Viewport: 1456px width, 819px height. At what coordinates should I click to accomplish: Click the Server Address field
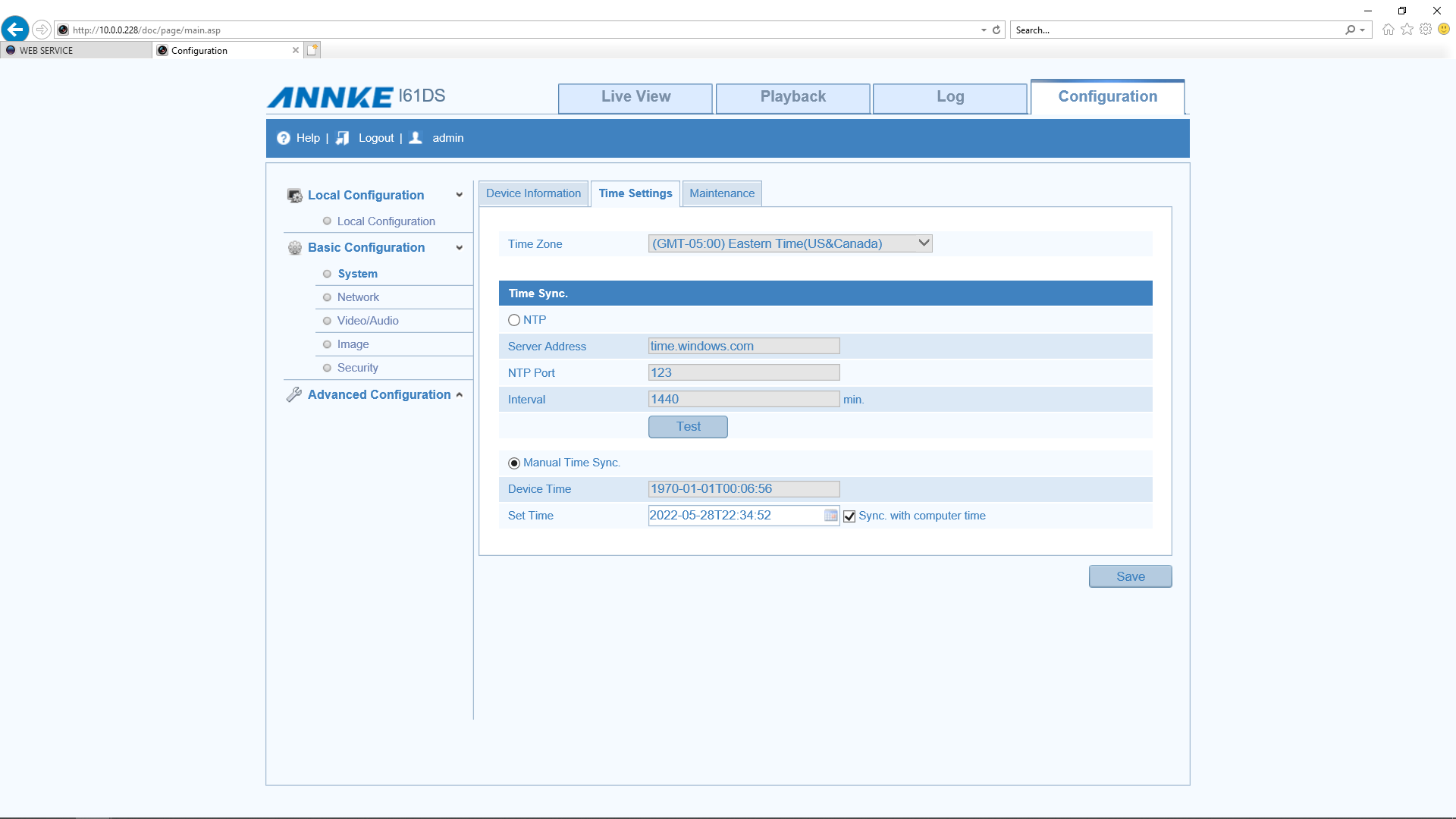pos(744,346)
